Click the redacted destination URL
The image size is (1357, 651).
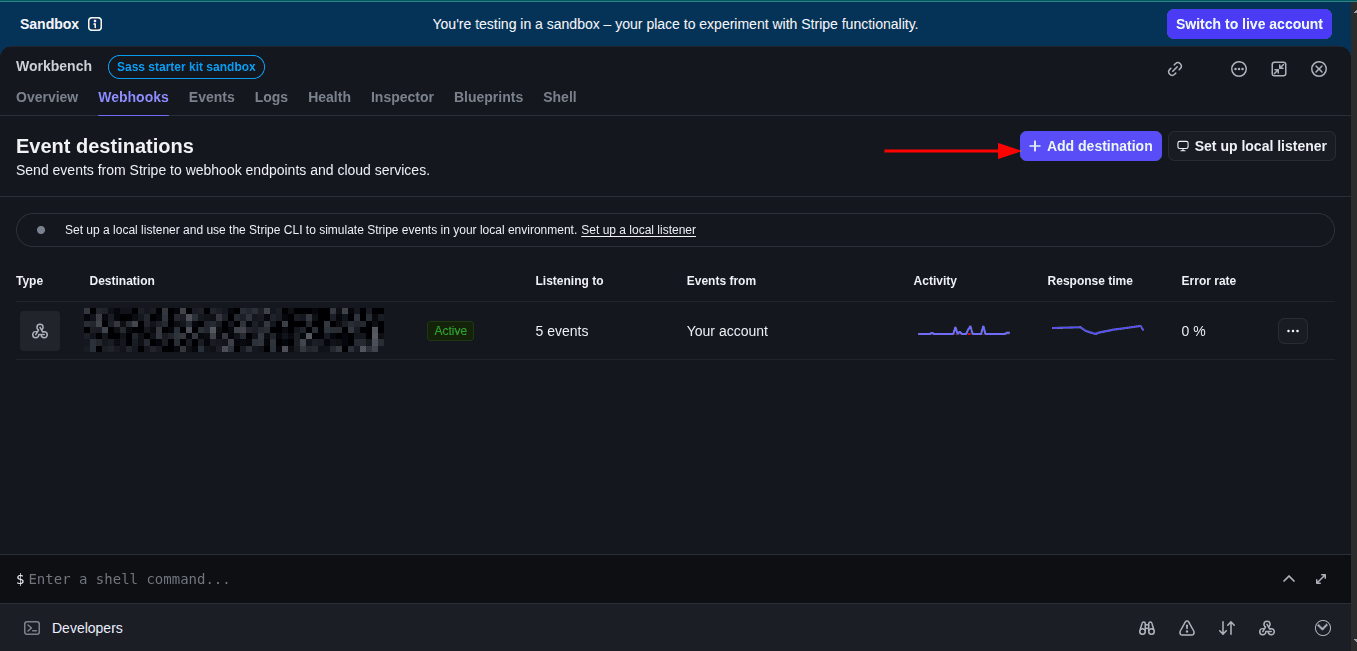tap(234, 330)
